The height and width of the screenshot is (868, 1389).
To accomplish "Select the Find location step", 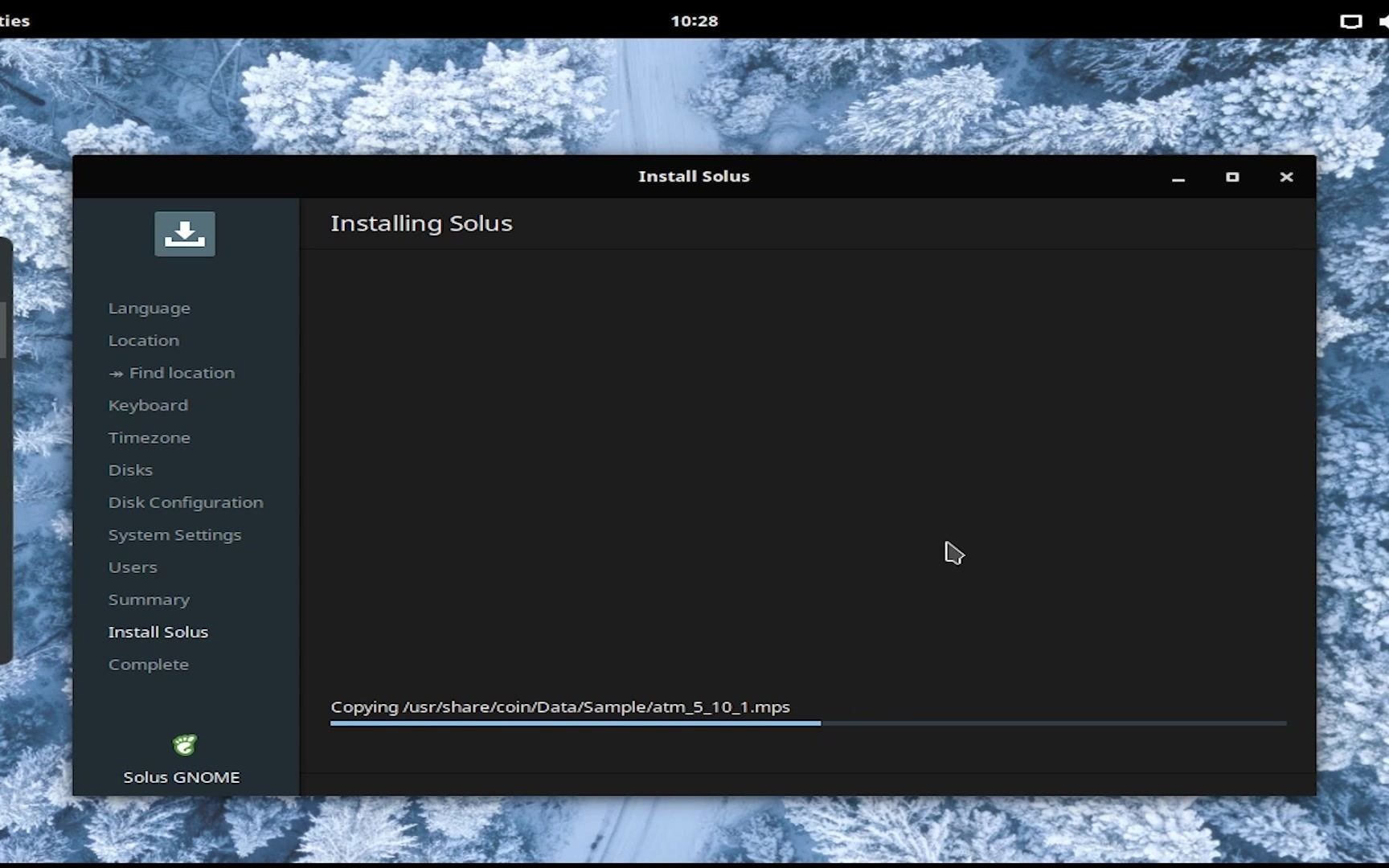I will click(171, 373).
